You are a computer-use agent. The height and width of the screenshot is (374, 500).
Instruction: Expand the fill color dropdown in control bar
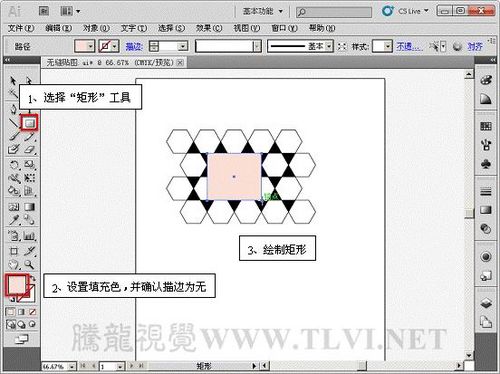click(90, 46)
